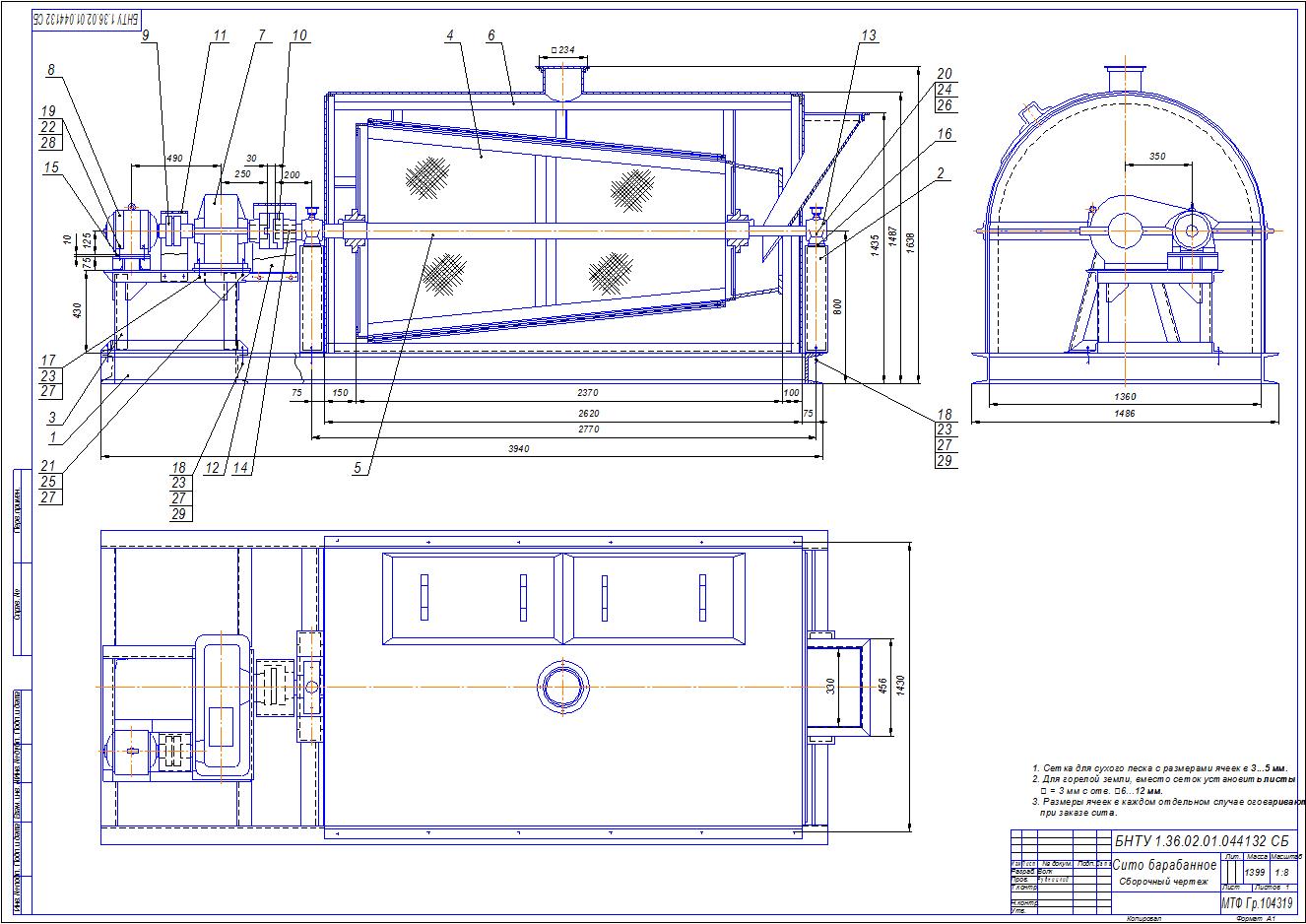Select part callout number 20
The height and width of the screenshot is (924, 1306).
(x=945, y=74)
